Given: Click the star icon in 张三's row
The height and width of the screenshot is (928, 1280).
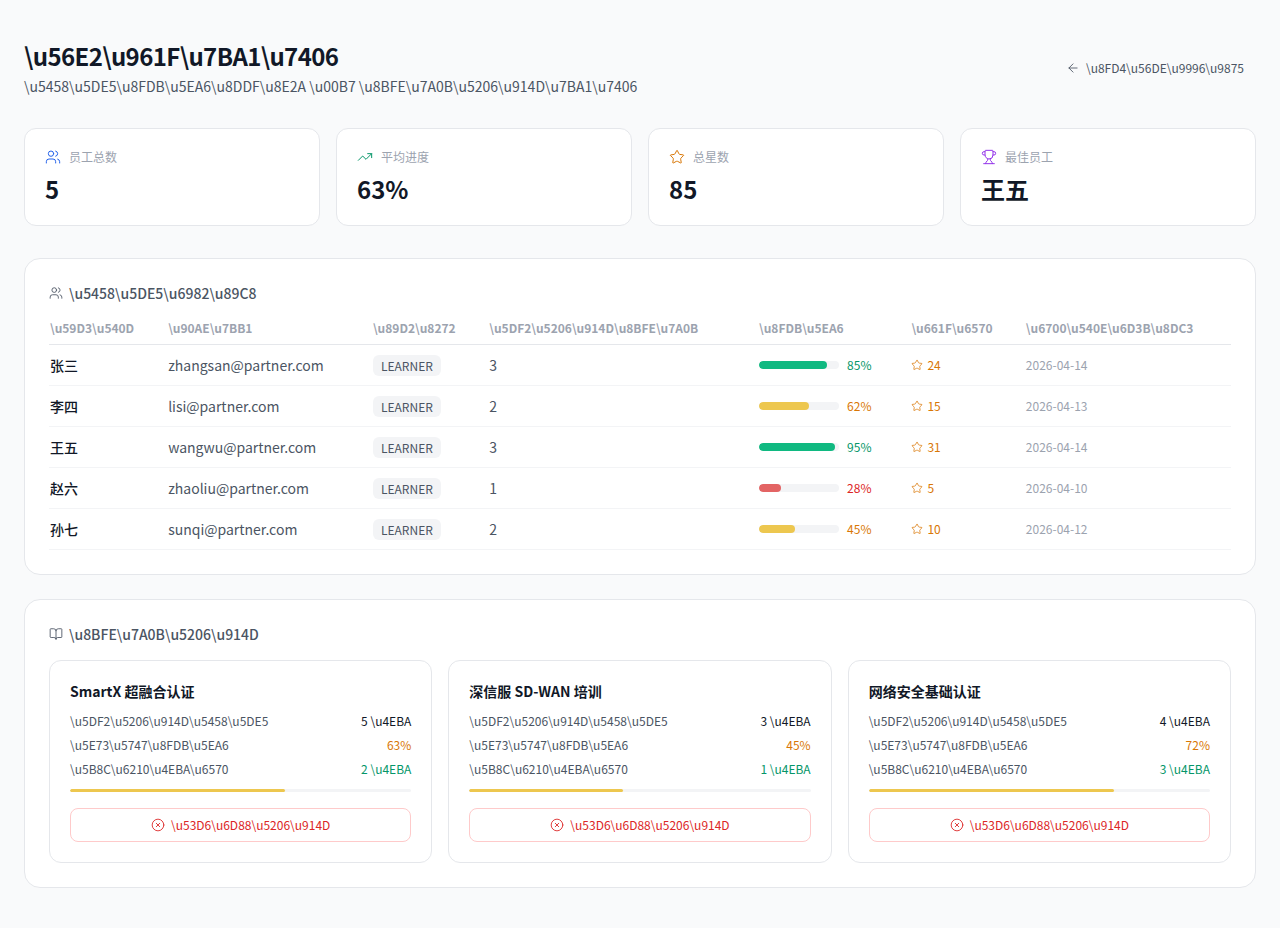Looking at the screenshot, I should coord(917,366).
